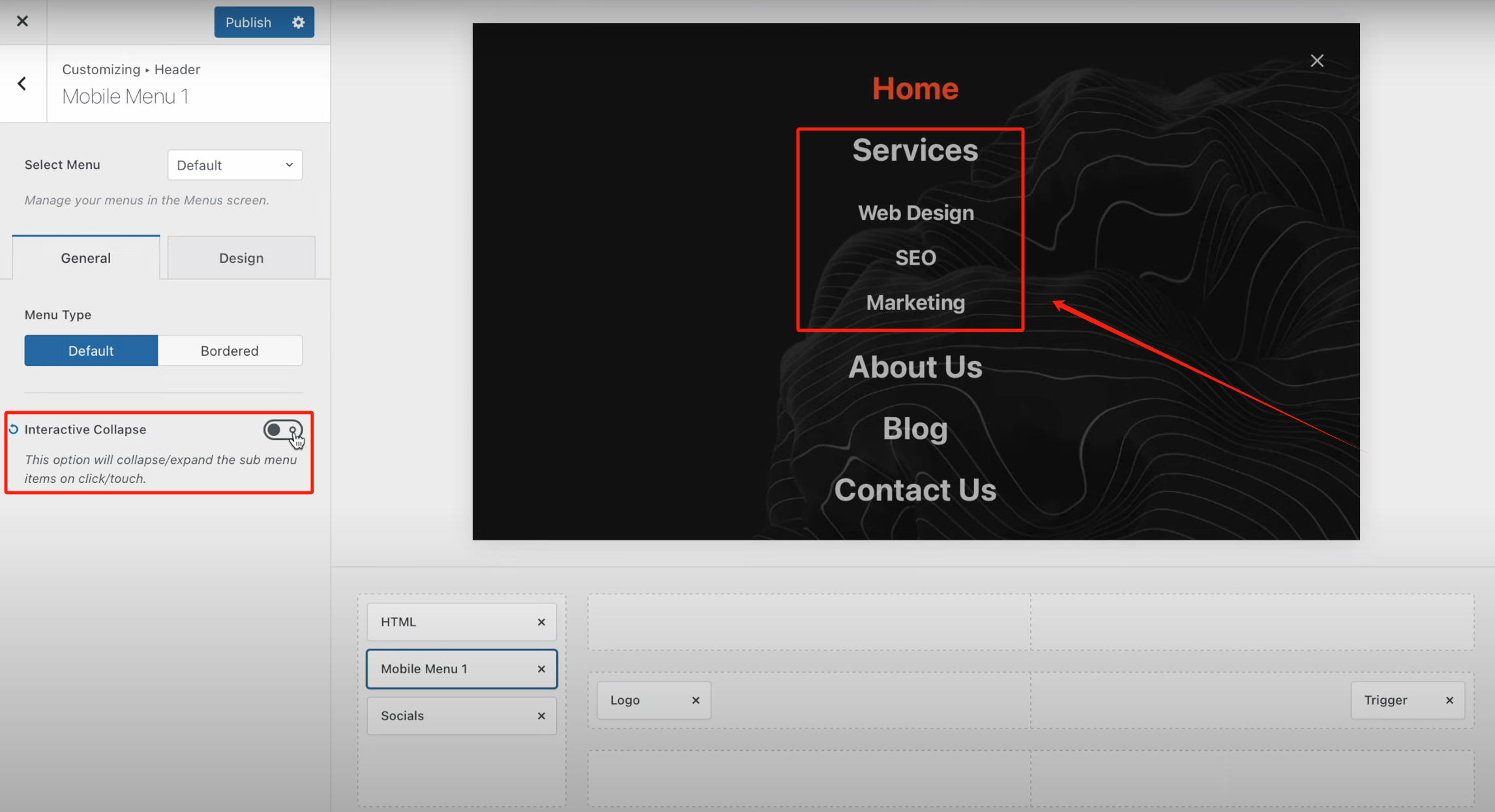Screen dimensions: 1495x812
Task: Toggle the Interactive Collapse switch
Action: [x=282, y=430]
